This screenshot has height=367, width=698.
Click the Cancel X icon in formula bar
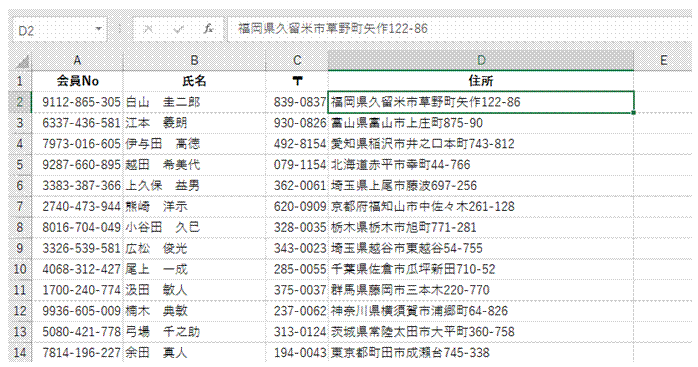point(148,29)
